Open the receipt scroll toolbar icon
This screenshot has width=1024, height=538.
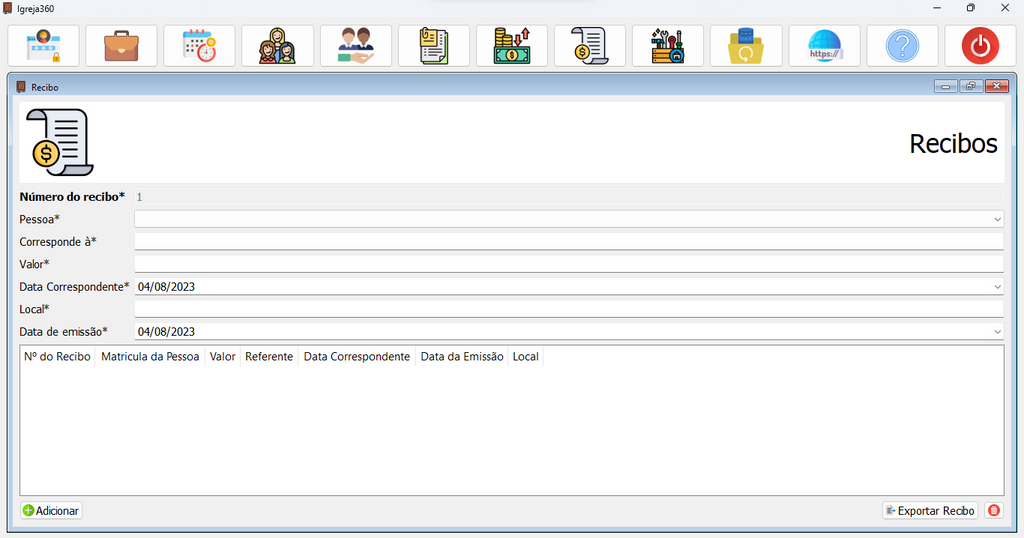(x=590, y=46)
